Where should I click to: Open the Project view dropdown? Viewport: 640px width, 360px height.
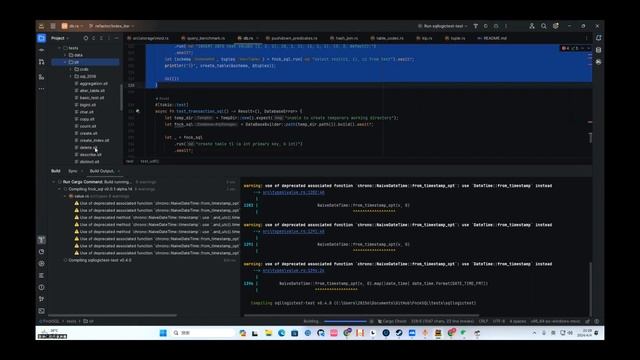click(x=60, y=38)
